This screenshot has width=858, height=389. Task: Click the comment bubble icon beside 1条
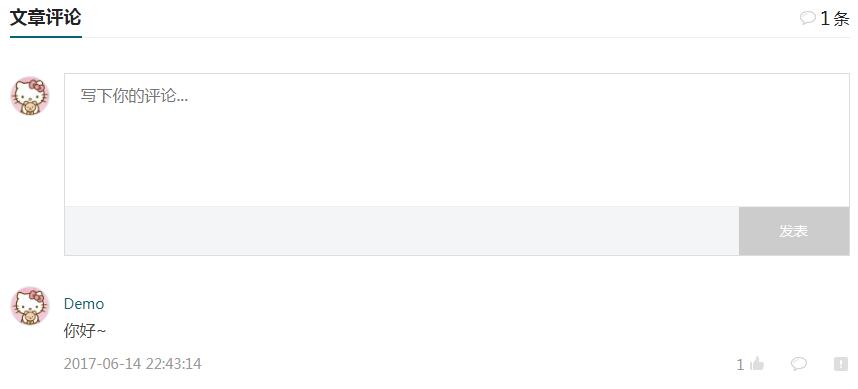[x=808, y=18]
